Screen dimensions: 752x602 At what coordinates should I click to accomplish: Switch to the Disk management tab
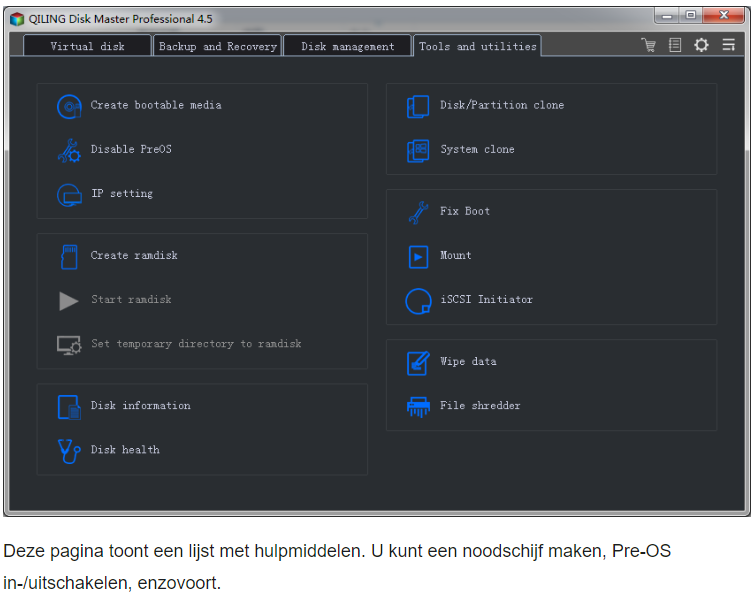click(x=348, y=46)
